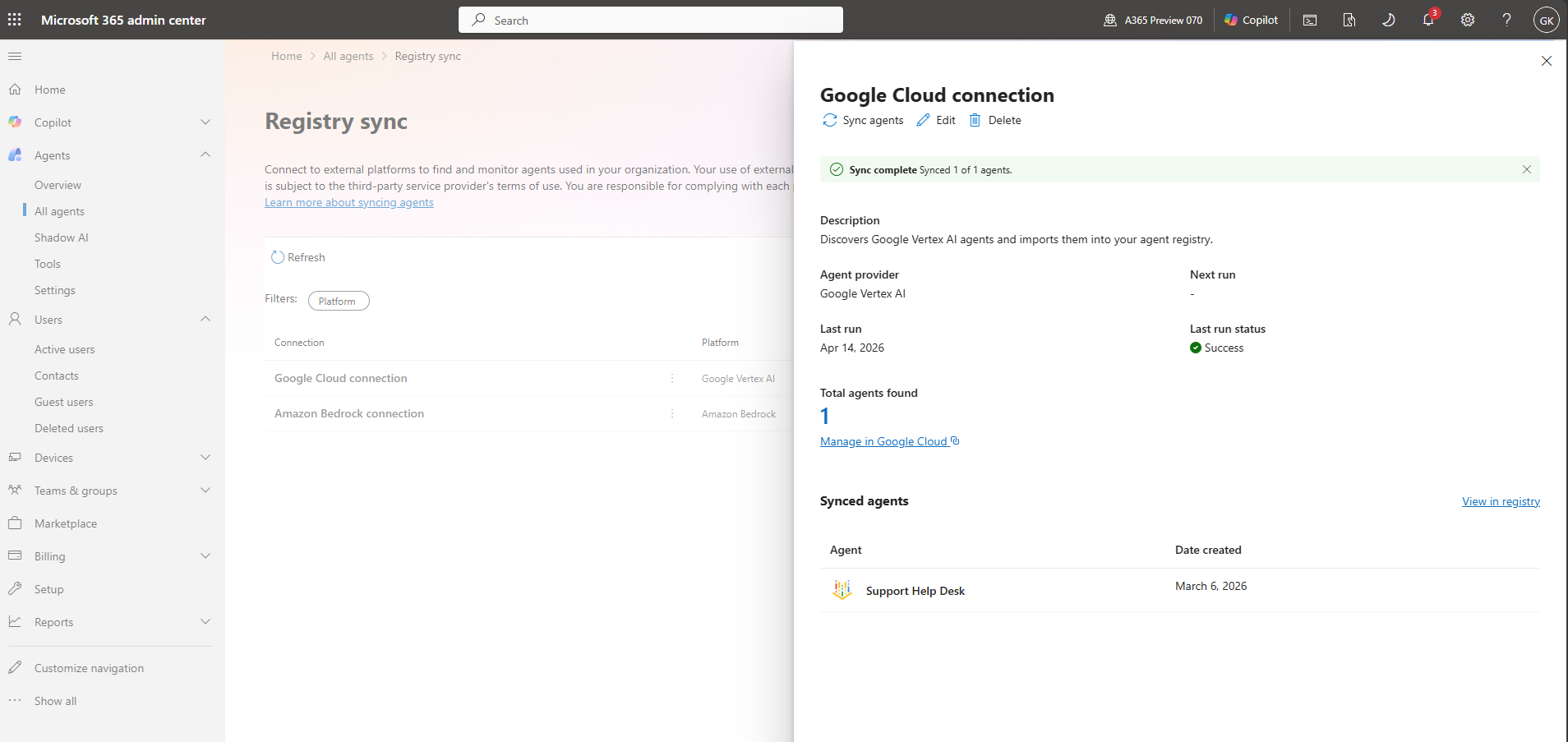The height and width of the screenshot is (742, 1568).
Task: Click Delete connection button
Action: click(995, 120)
